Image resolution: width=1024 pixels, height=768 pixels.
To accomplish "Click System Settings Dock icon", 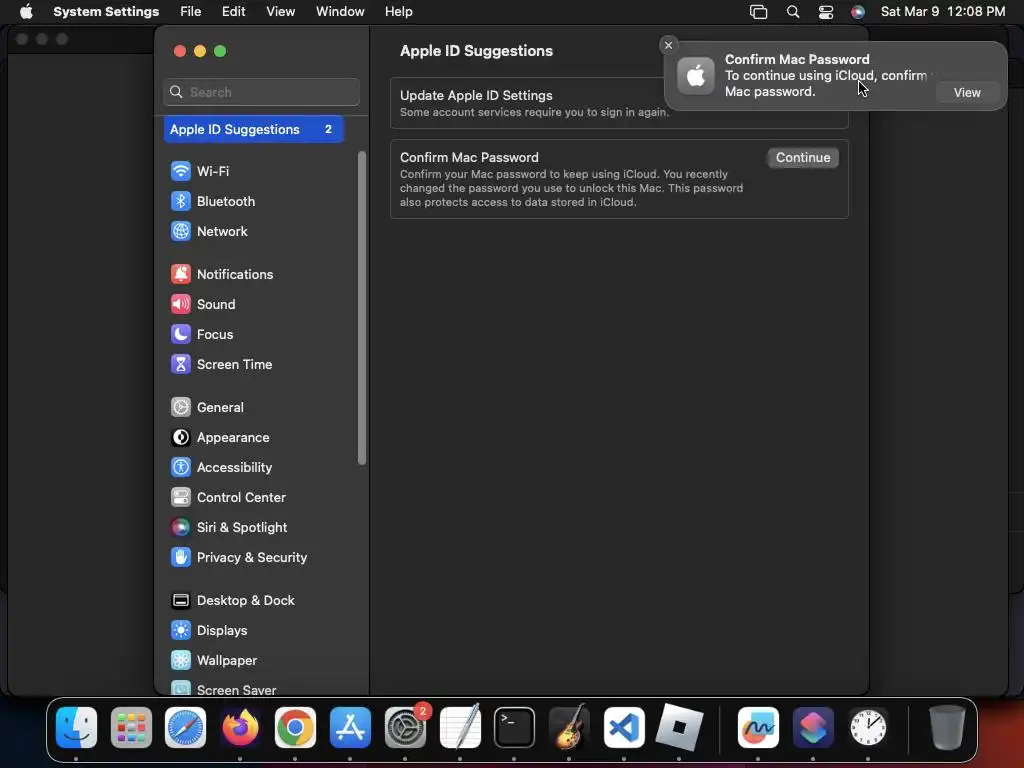I will (x=405, y=727).
